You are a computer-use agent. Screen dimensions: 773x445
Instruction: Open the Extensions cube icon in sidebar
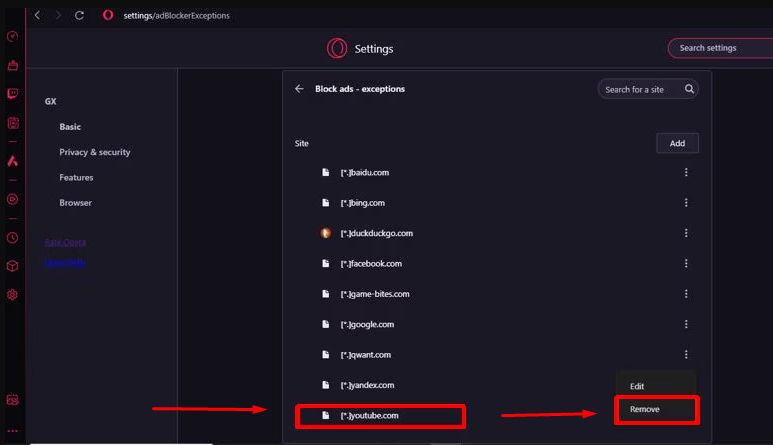point(13,266)
